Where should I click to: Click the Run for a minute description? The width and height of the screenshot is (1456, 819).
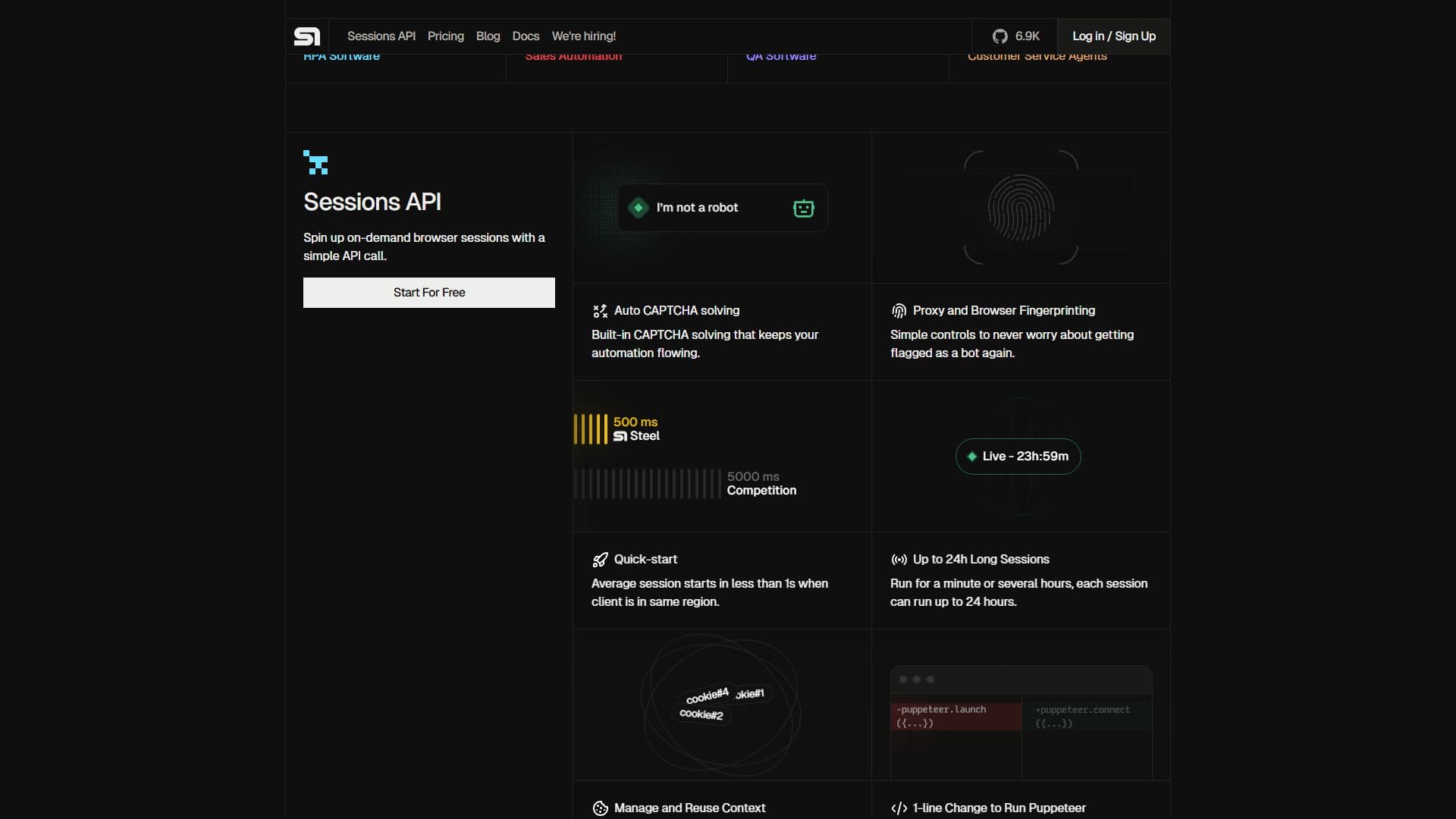tap(1019, 593)
